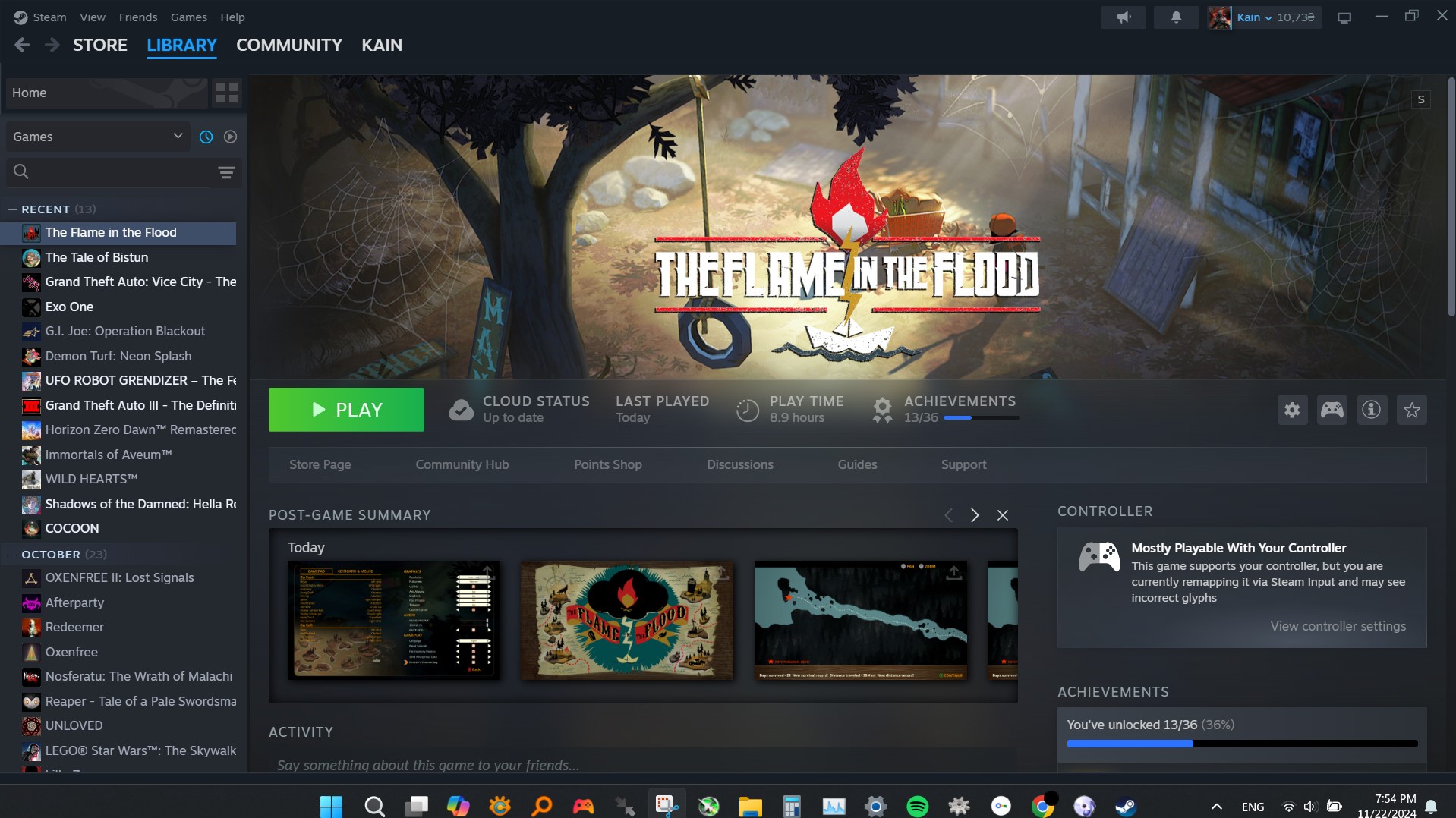Add The Flame in the Flood to favorites
Viewport: 1456px width, 818px height.
(1412, 411)
